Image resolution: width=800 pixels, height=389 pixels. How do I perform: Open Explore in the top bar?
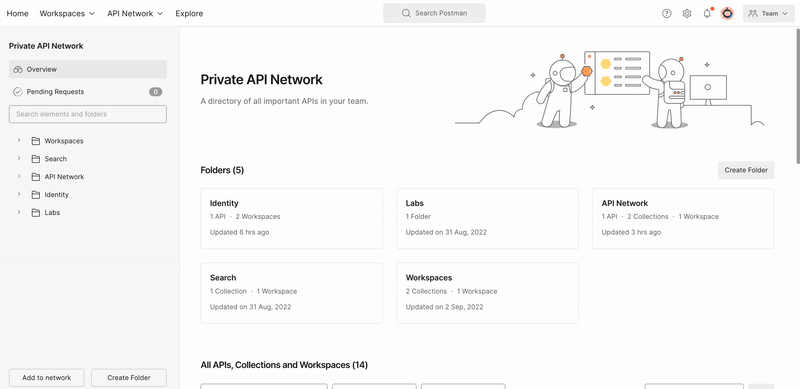(189, 14)
